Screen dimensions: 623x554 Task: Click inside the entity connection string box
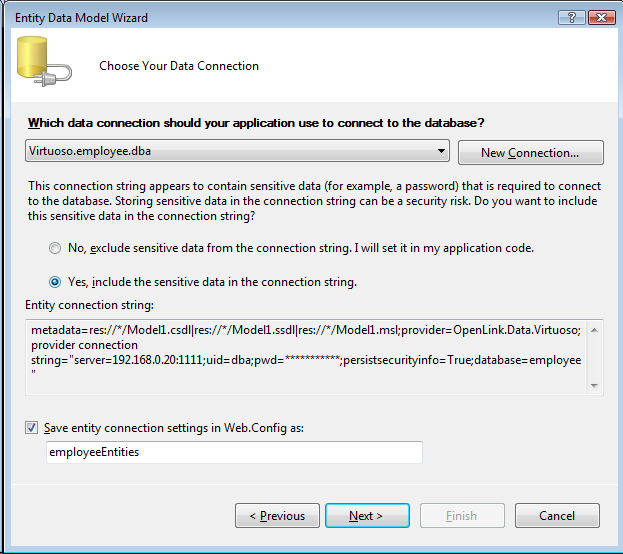[x=300, y=357]
